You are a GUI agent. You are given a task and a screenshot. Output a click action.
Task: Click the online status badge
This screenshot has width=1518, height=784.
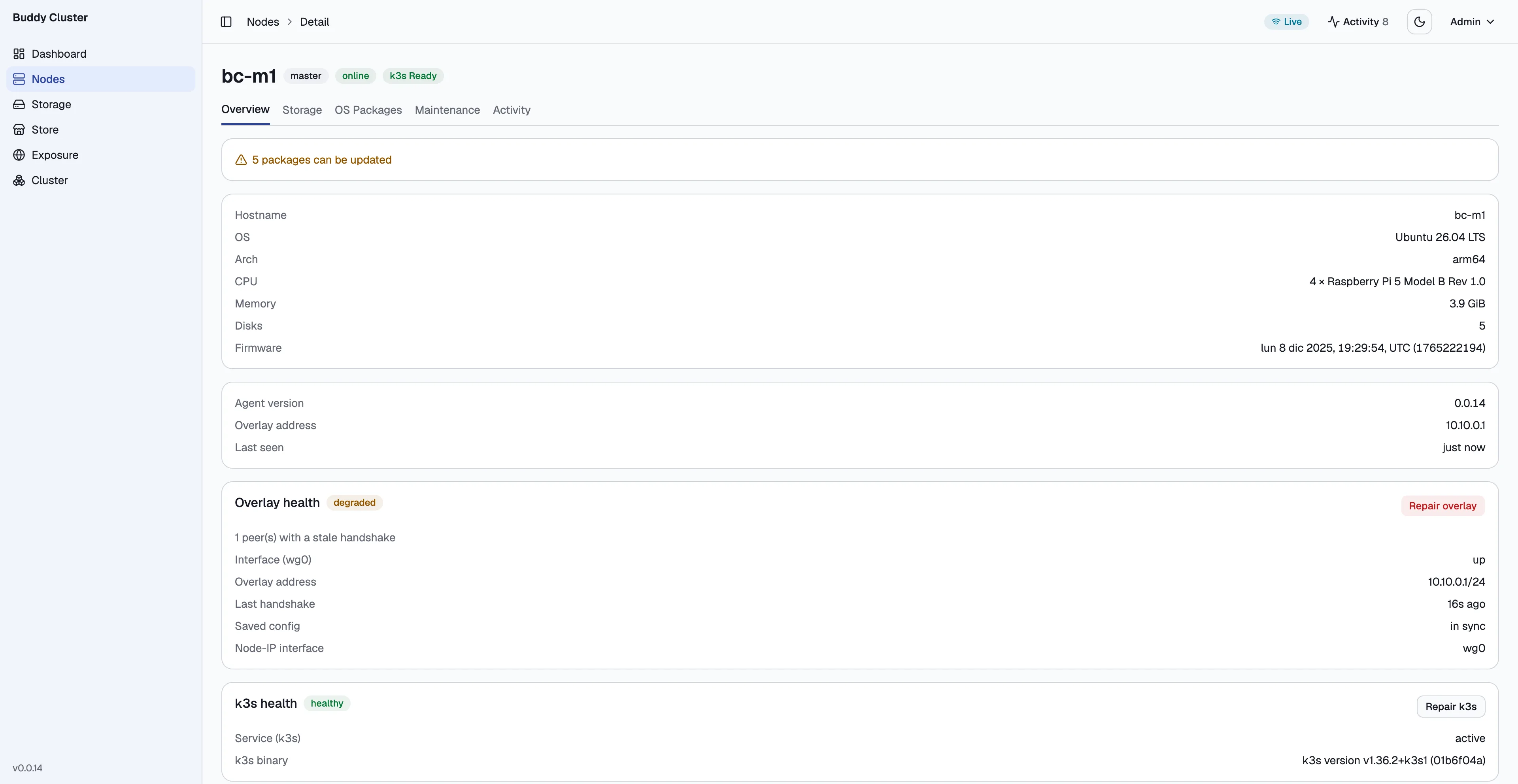355,76
